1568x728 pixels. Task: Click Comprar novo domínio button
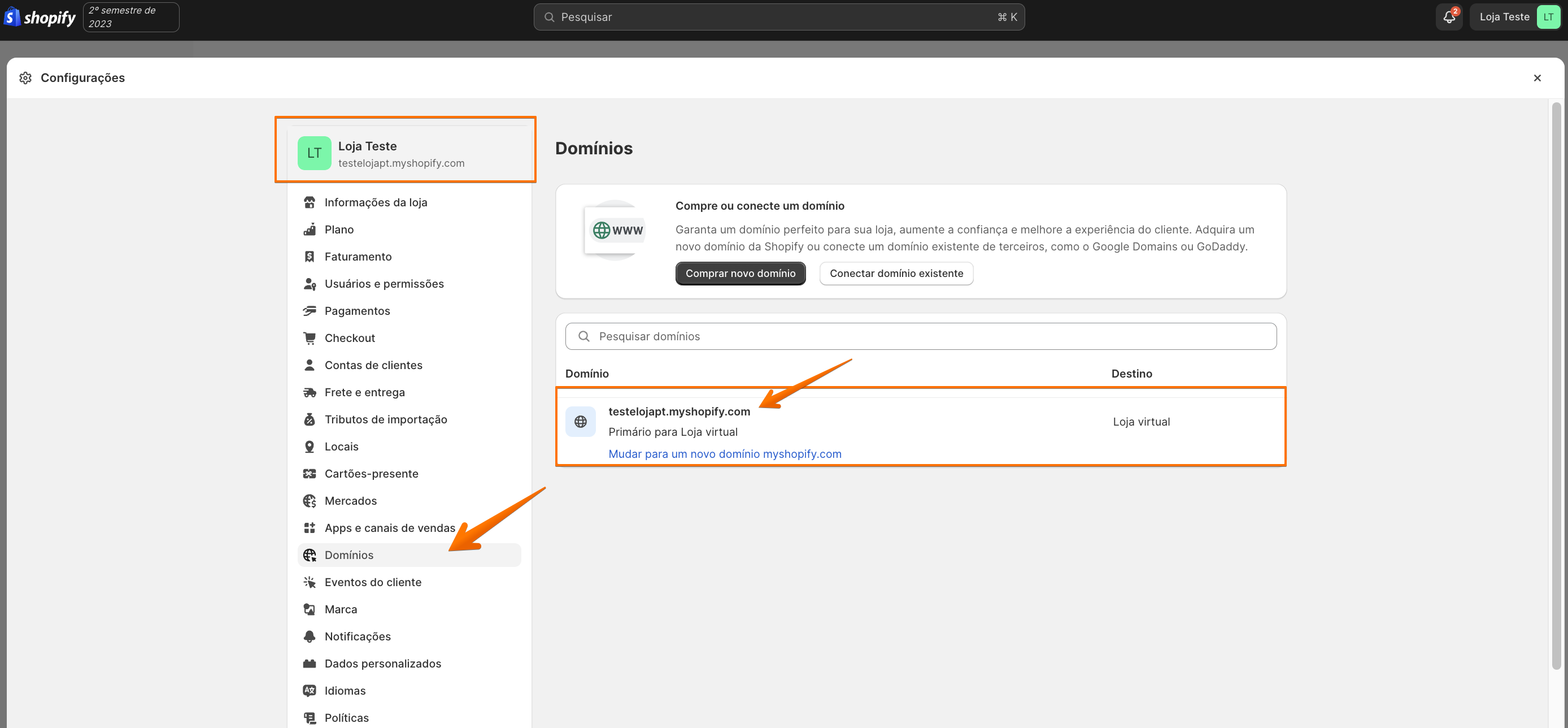click(x=740, y=274)
